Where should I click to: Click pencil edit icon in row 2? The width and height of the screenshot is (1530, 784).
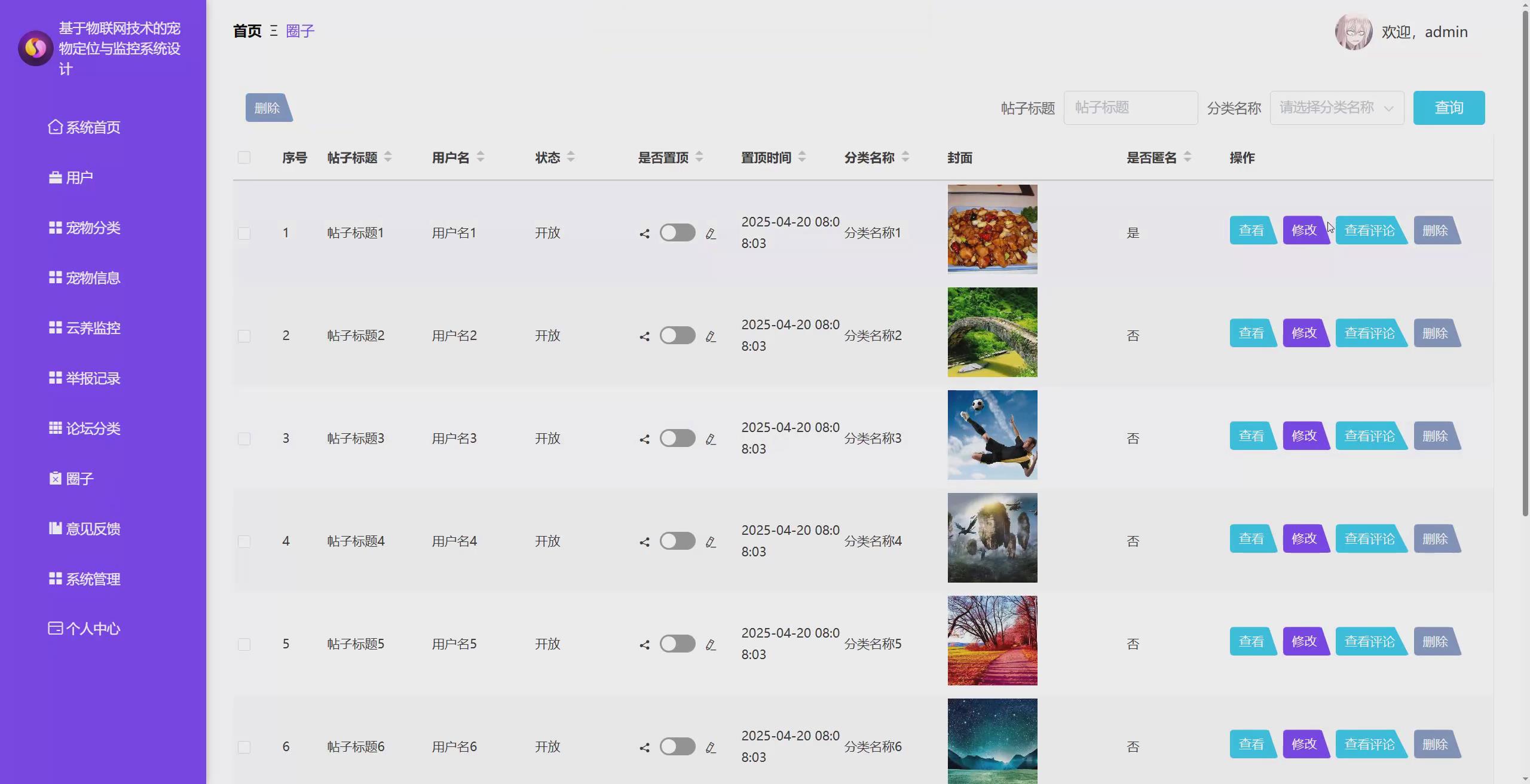pos(711,336)
